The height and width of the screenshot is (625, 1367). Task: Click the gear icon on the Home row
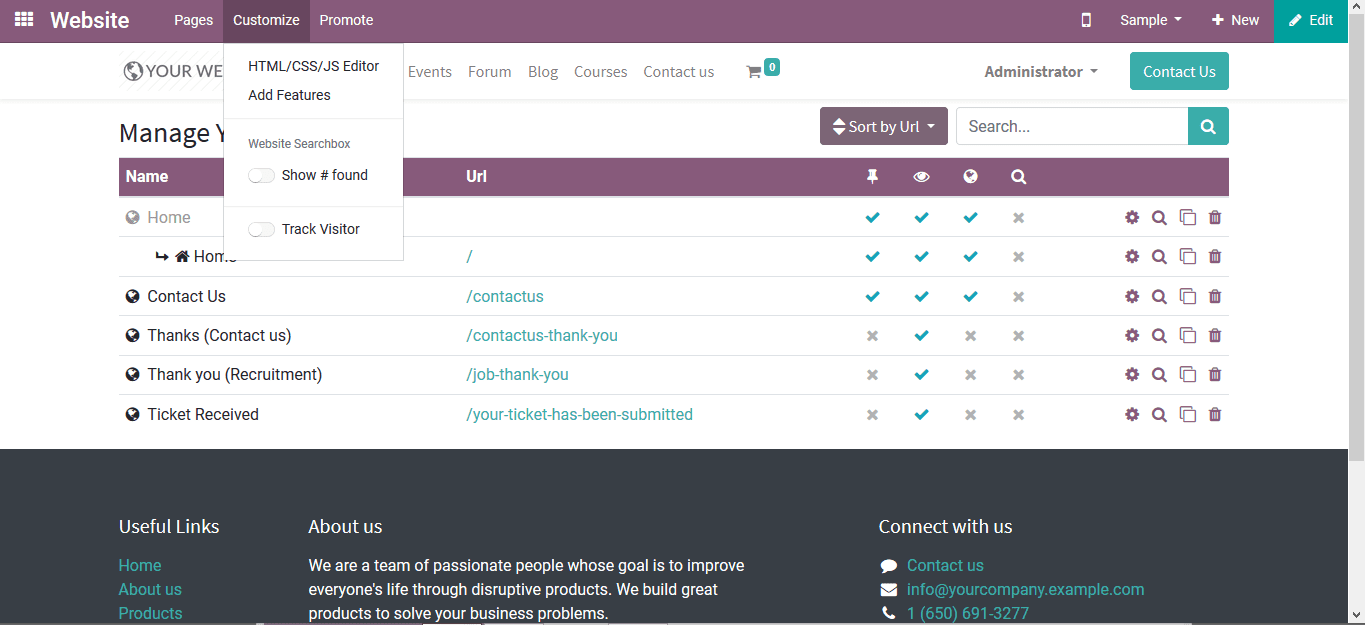pyautogui.click(x=1131, y=217)
